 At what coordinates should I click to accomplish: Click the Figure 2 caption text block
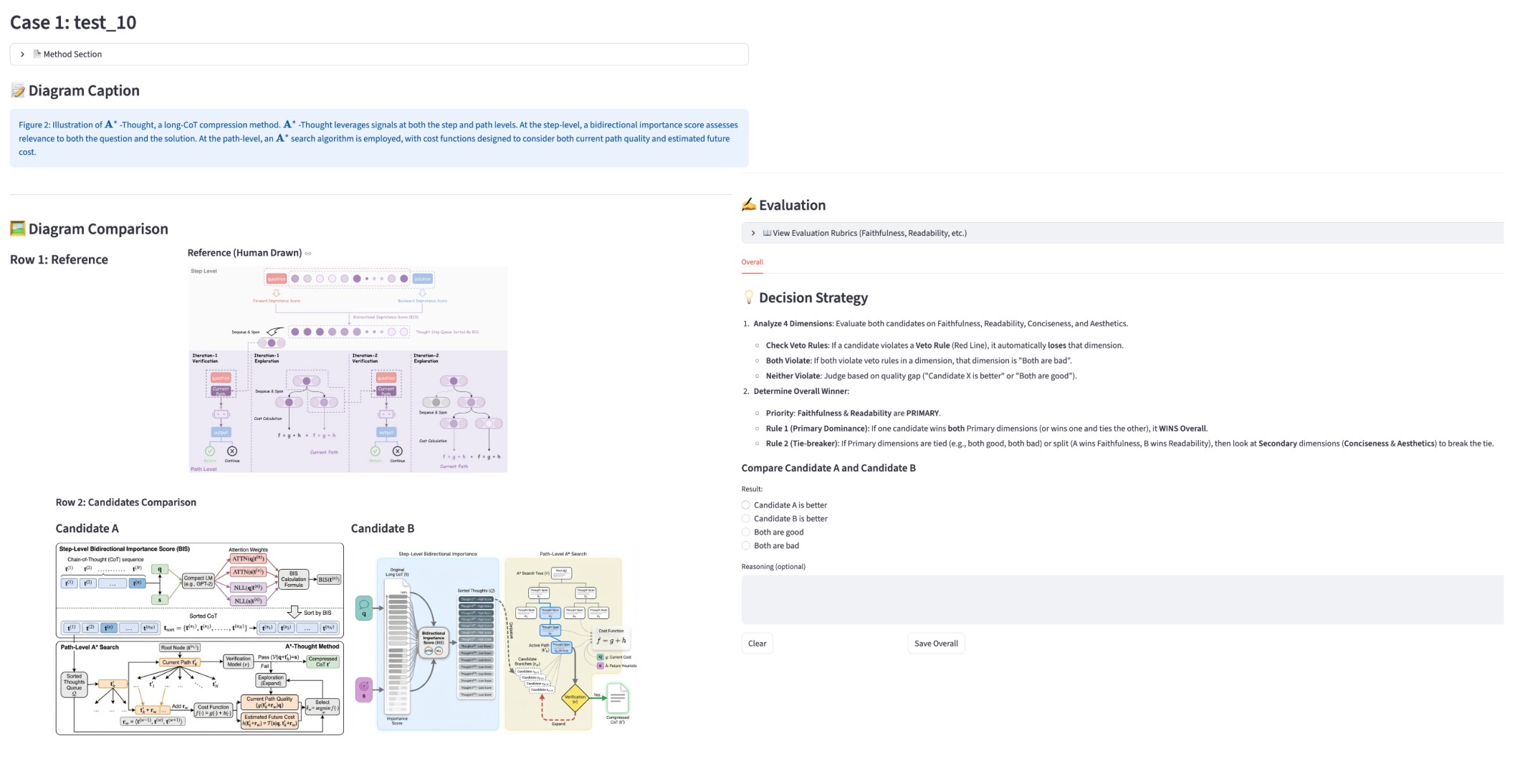point(379,138)
